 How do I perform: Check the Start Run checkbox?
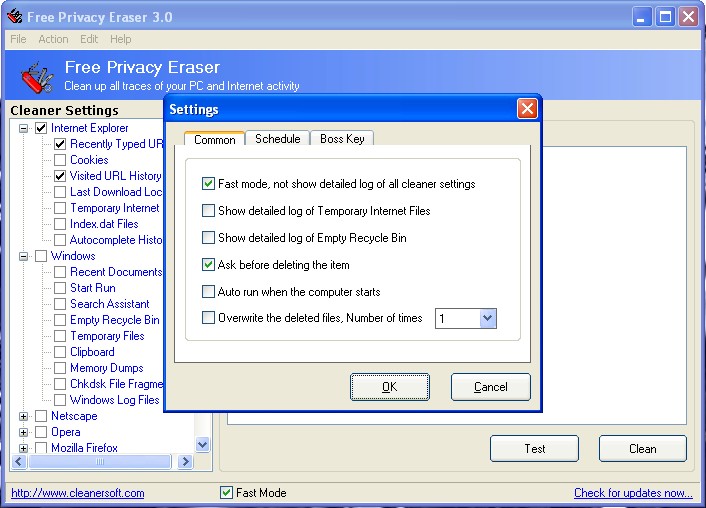60,288
